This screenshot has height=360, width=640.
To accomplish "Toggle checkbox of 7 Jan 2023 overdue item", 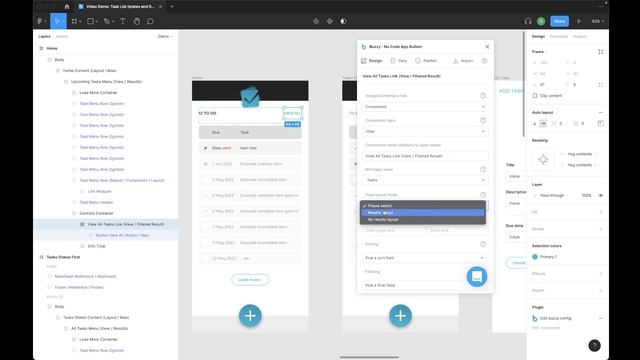I will [x=205, y=164].
